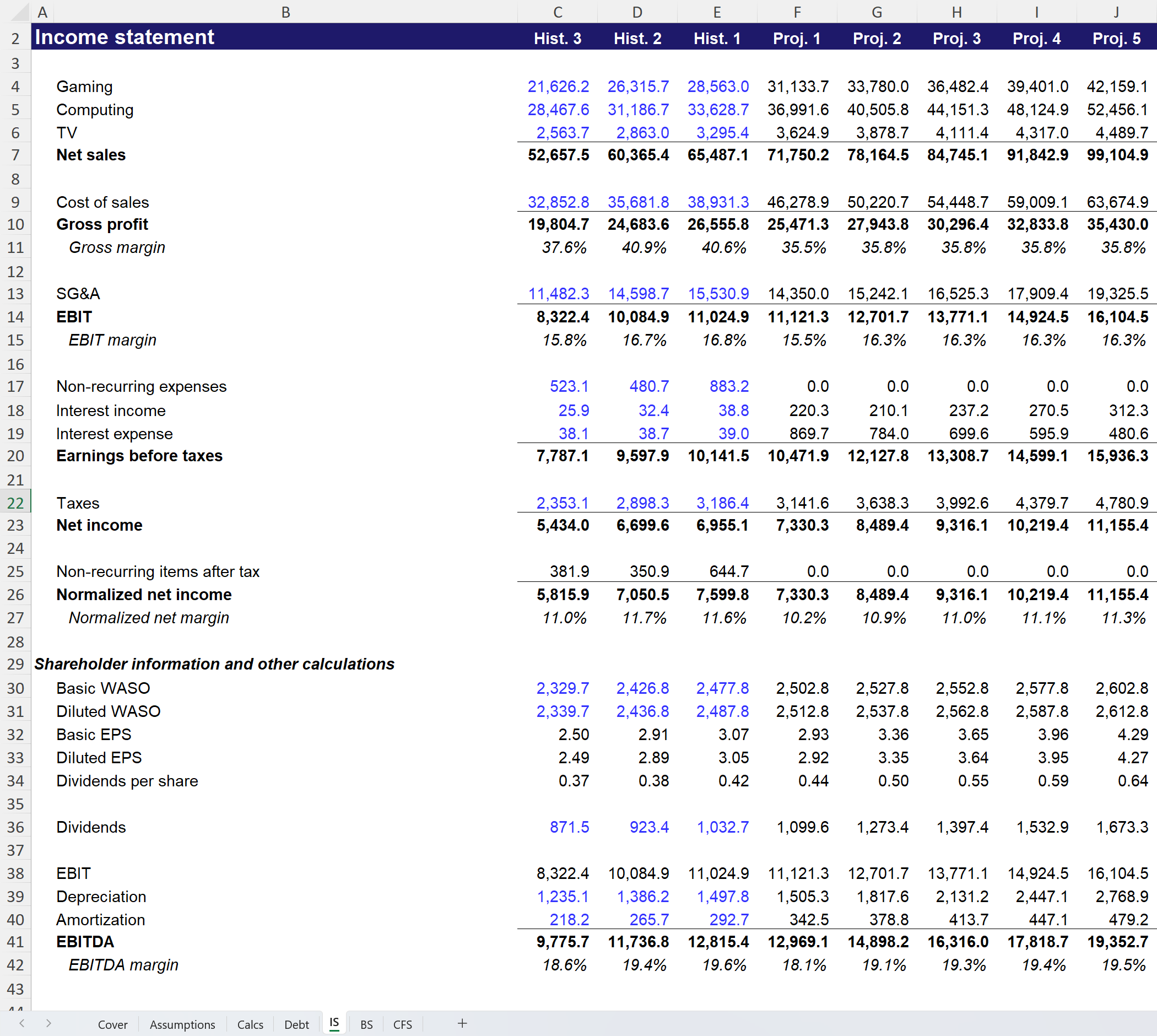
Task: Open the Cover sheet tab
Action: 113,1024
